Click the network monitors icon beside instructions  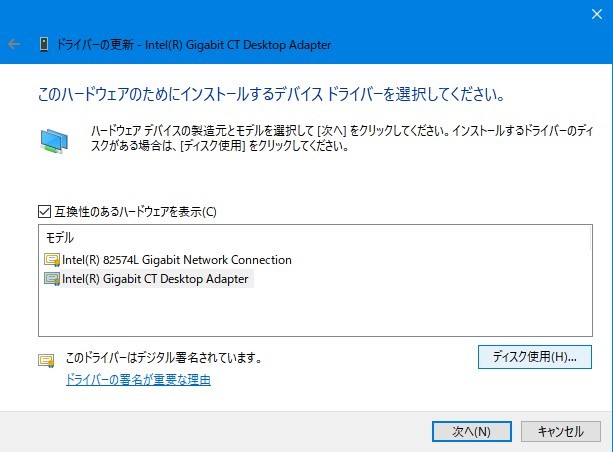pyautogui.click(x=54, y=141)
